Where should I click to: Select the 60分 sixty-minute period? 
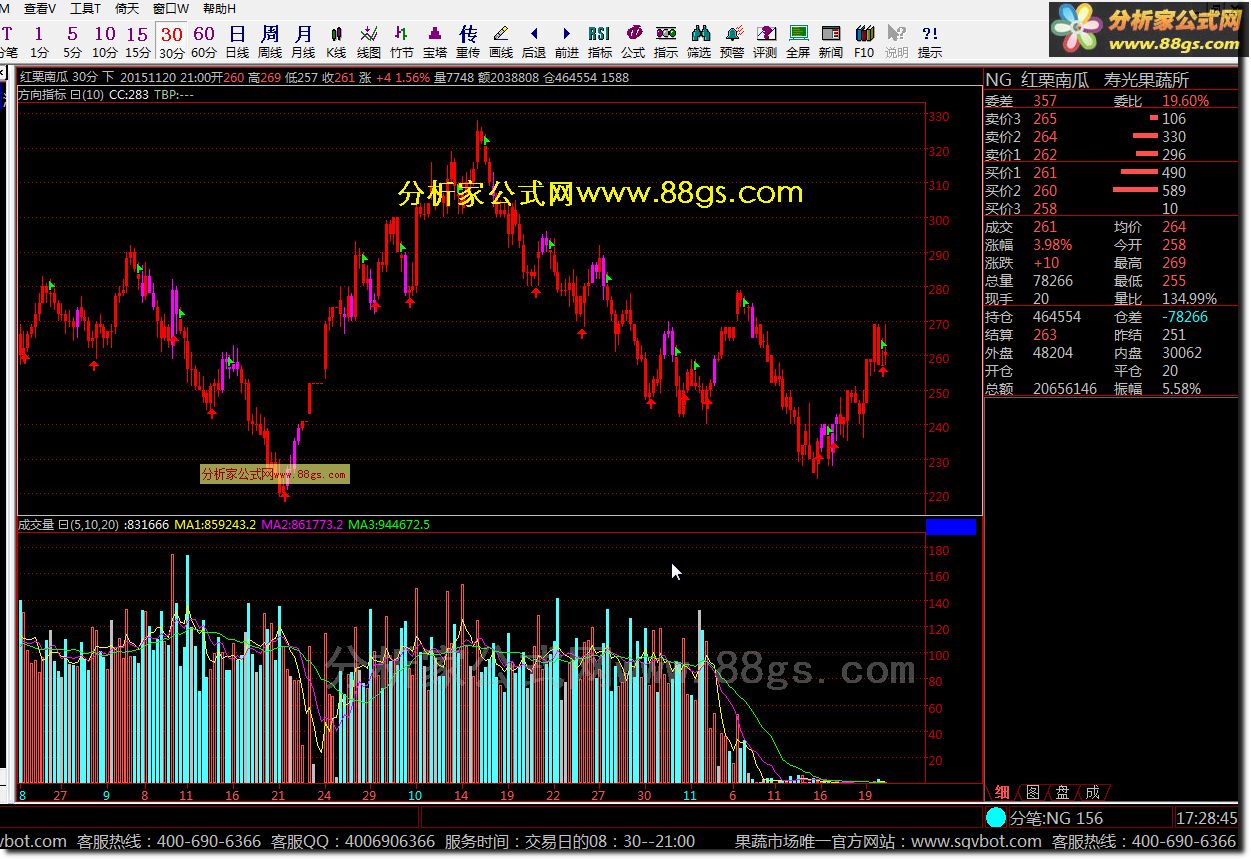pyautogui.click(x=204, y=42)
